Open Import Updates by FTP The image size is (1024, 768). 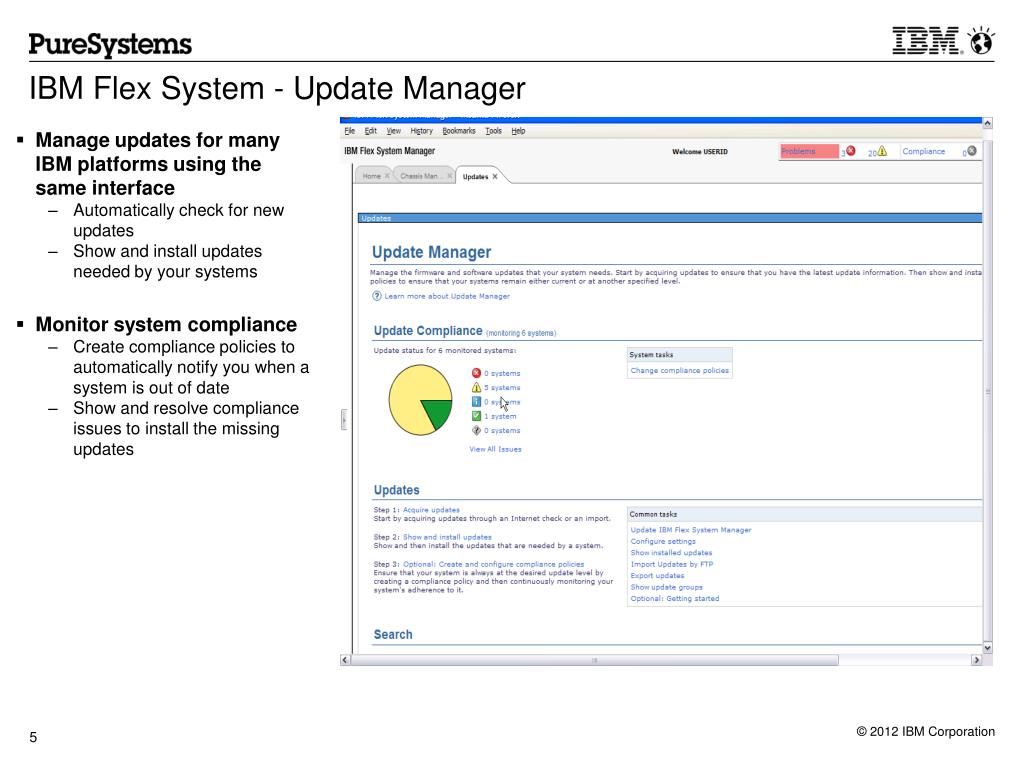[672, 564]
